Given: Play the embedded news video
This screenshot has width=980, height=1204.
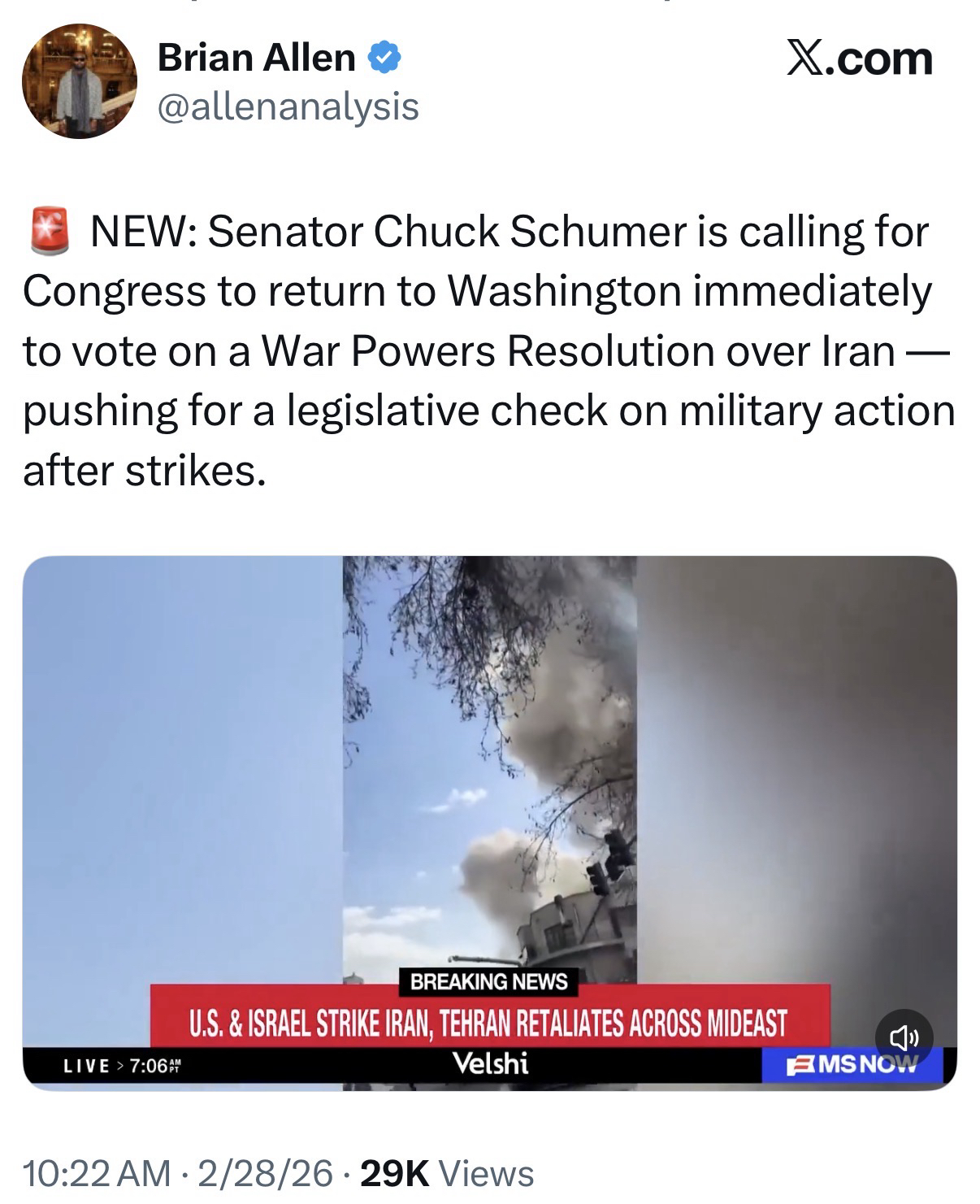Looking at the screenshot, I should click(x=489, y=823).
